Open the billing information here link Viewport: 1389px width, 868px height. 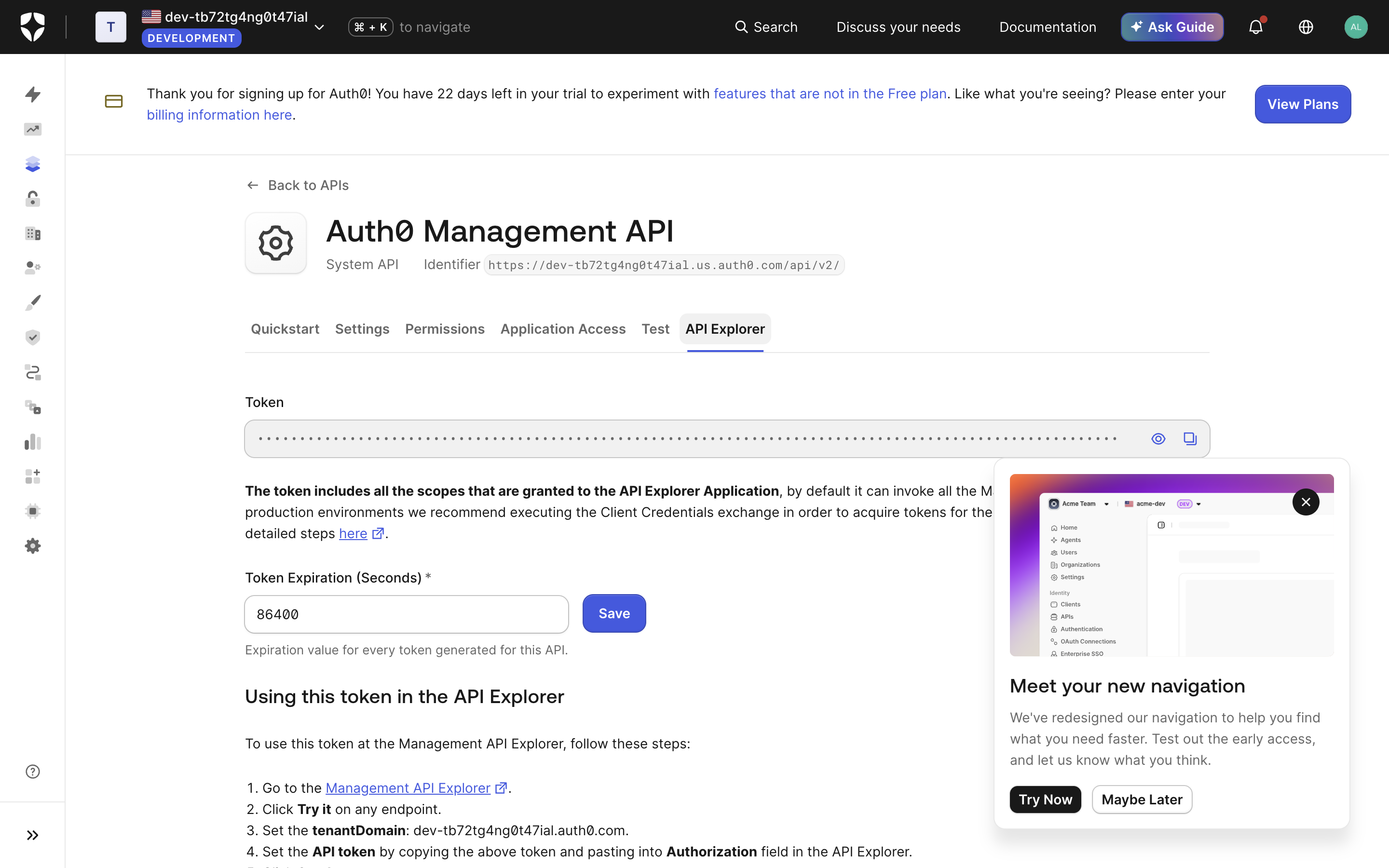pyautogui.click(x=219, y=115)
